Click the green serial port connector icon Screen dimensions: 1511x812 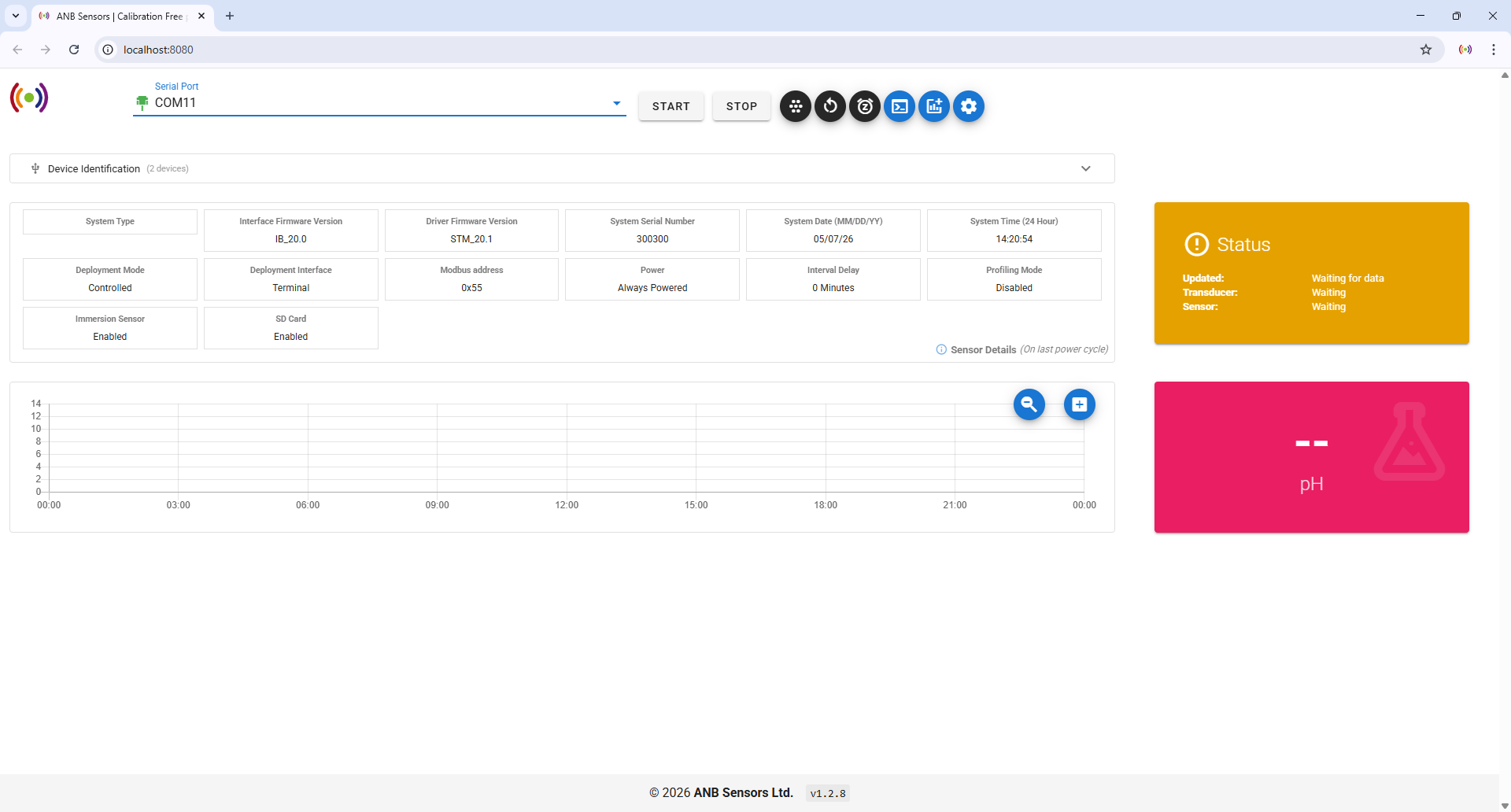(x=142, y=102)
